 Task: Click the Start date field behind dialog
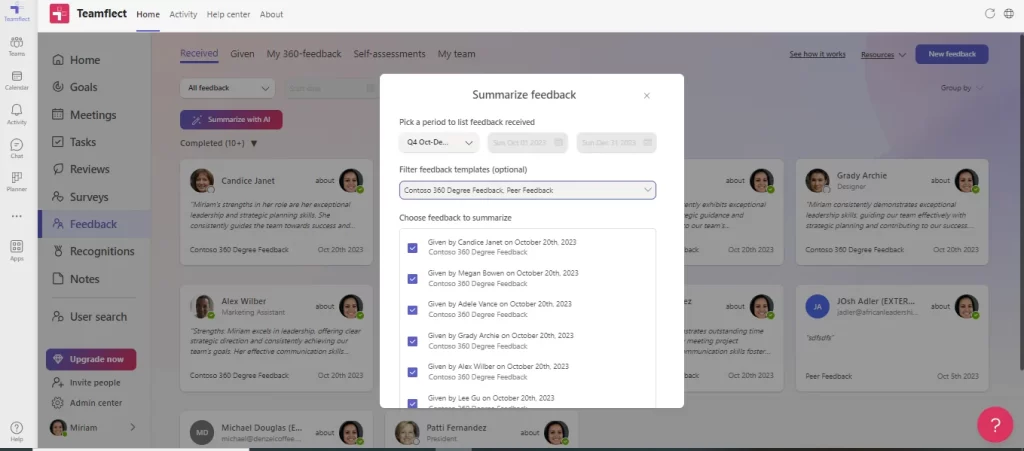coord(332,88)
